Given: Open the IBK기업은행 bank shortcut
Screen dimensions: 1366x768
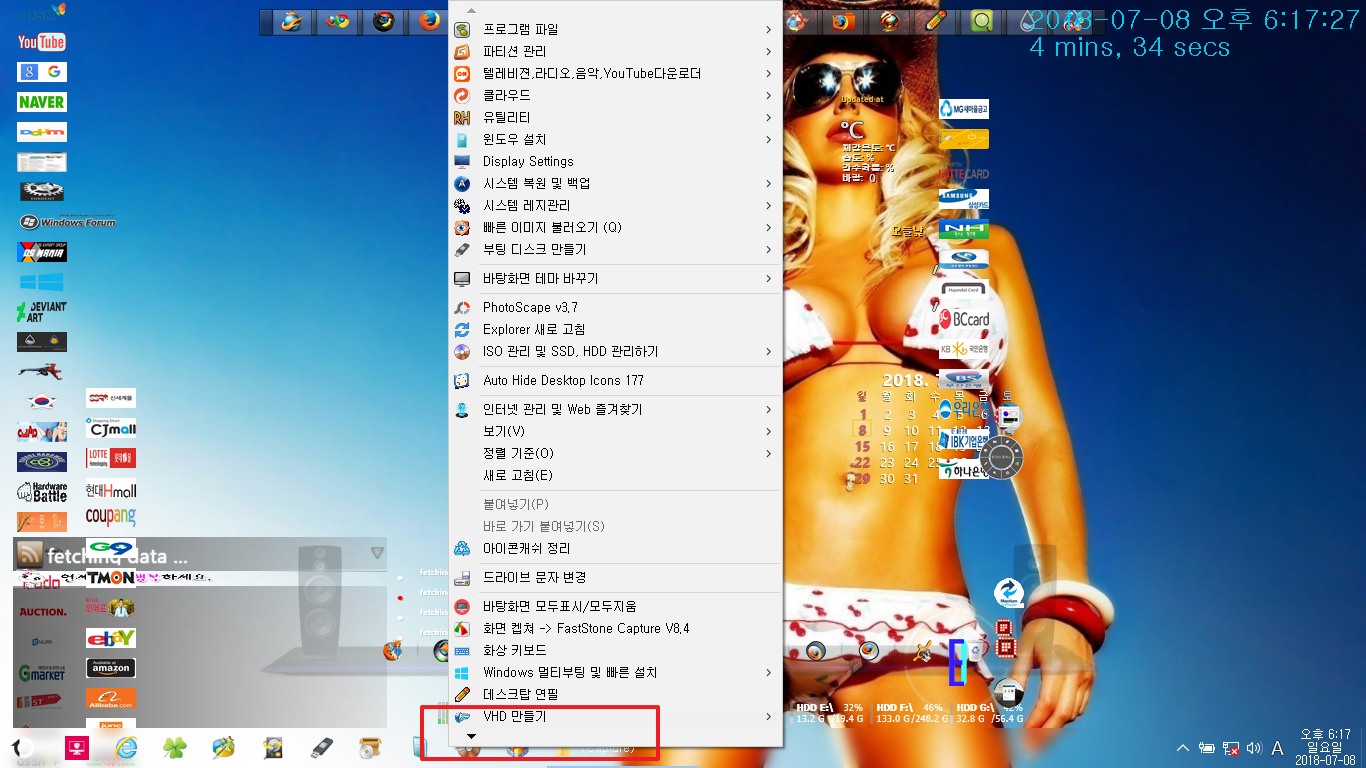Looking at the screenshot, I should click(x=964, y=440).
